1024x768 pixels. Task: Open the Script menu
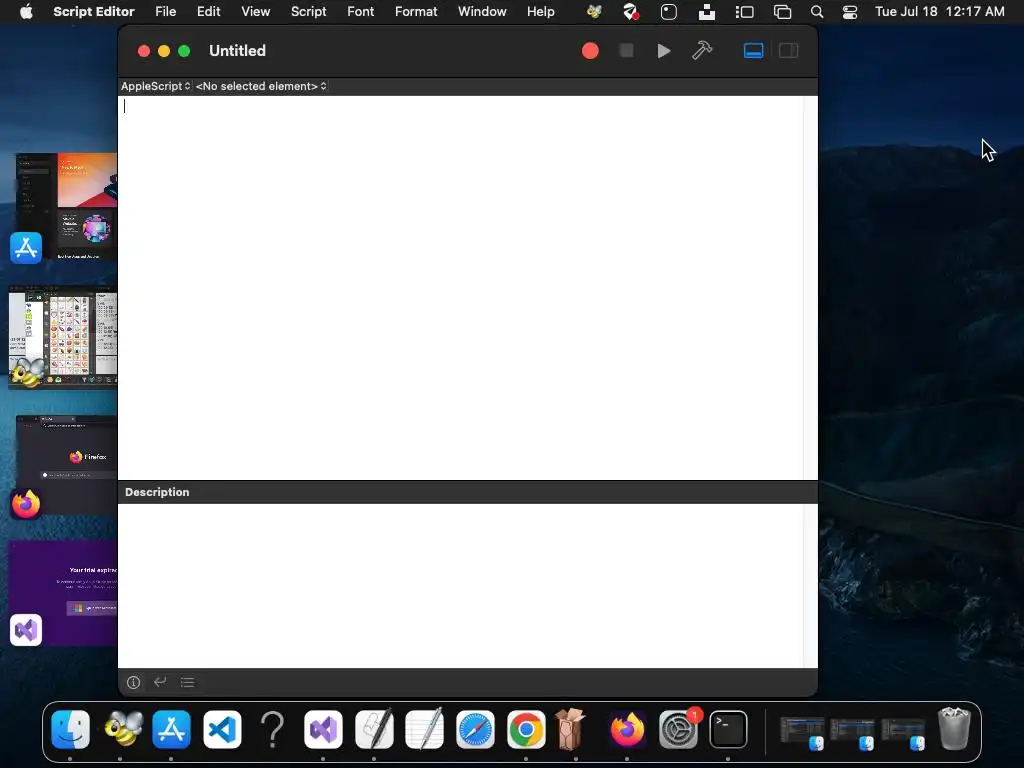[308, 12]
